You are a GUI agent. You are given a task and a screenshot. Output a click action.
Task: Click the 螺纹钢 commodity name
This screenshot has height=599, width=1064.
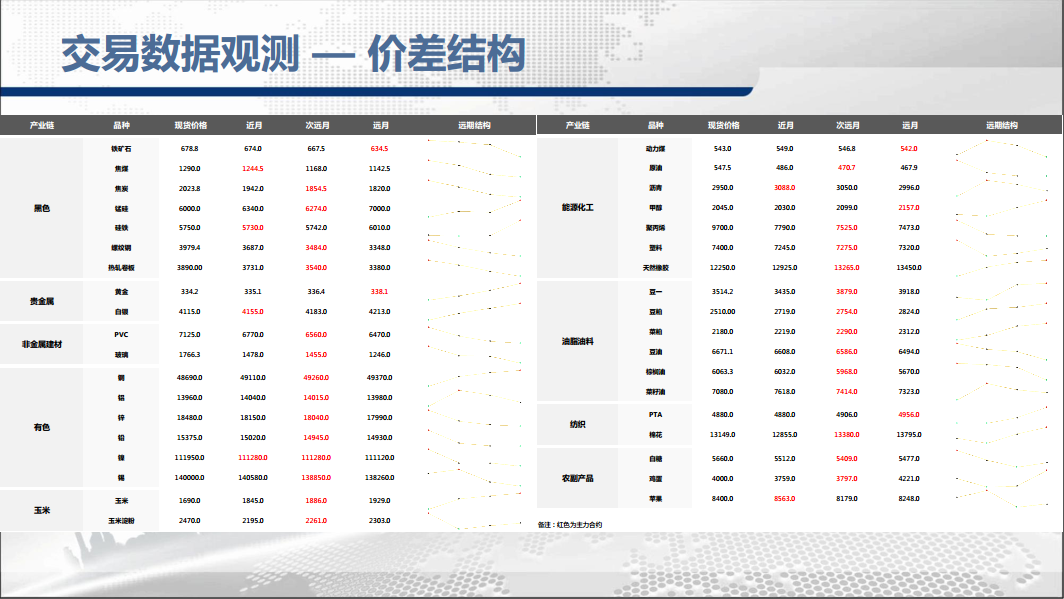(x=121, y=248)
